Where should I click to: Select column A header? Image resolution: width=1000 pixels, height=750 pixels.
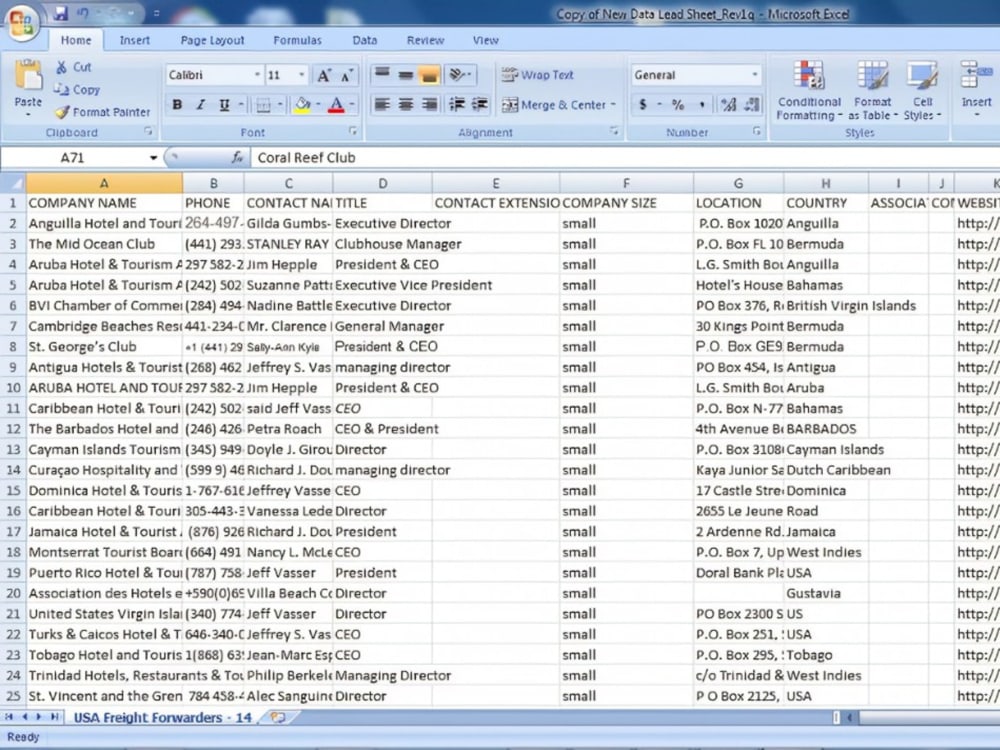click(104, 184)
